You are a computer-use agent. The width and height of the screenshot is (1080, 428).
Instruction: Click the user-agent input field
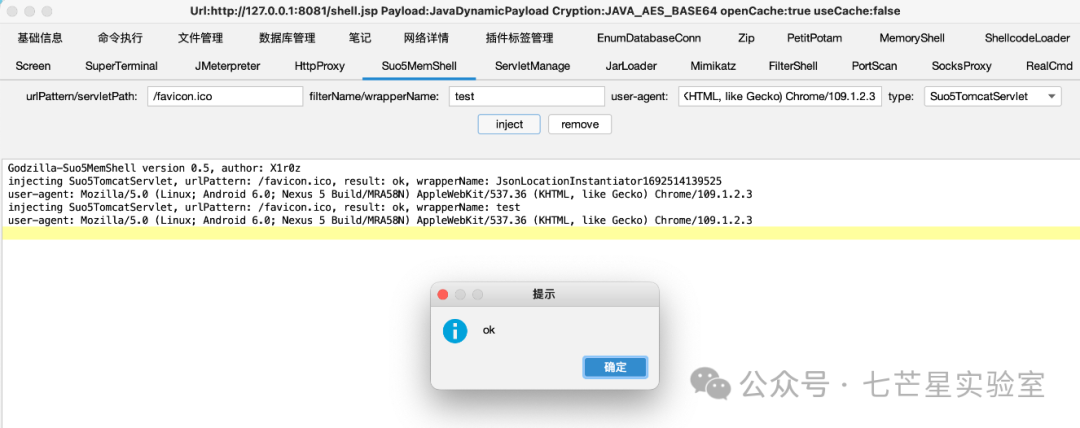pyautogui.click(x=780, y=96)
